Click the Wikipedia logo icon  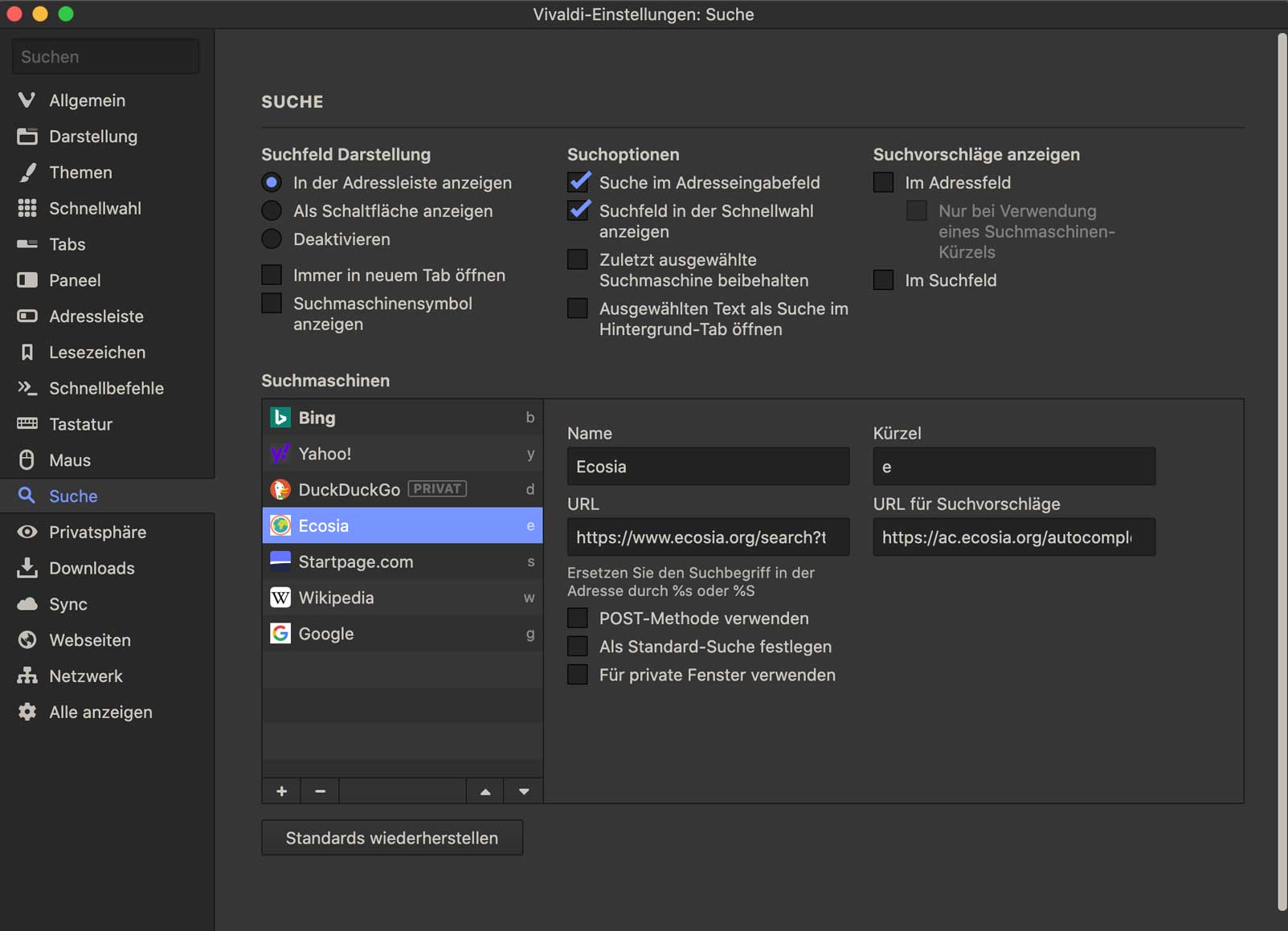pyautogui.click(x=280, y=598)
